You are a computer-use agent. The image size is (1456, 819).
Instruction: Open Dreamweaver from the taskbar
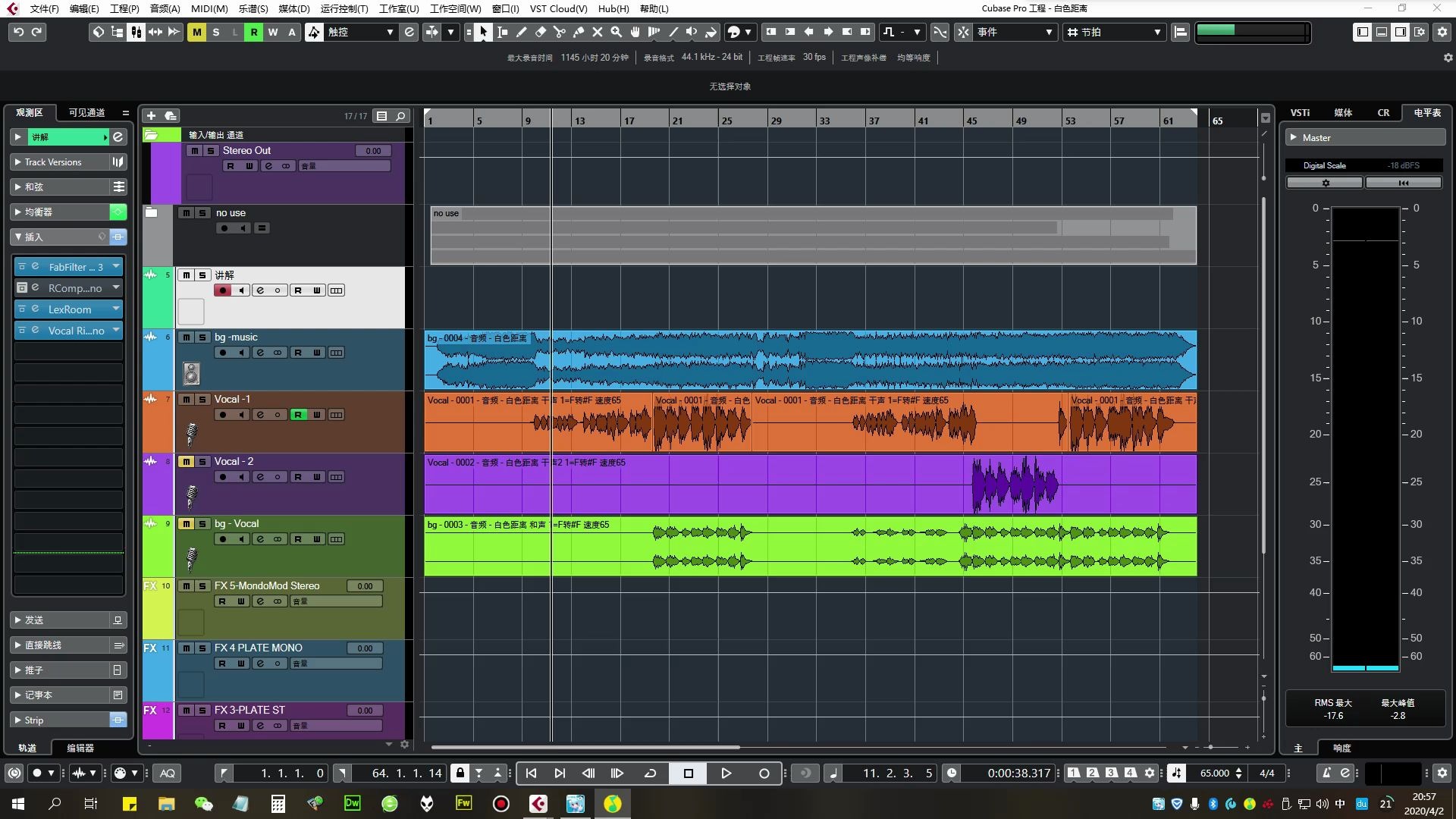pyautogui.click(x=353, y=804)
